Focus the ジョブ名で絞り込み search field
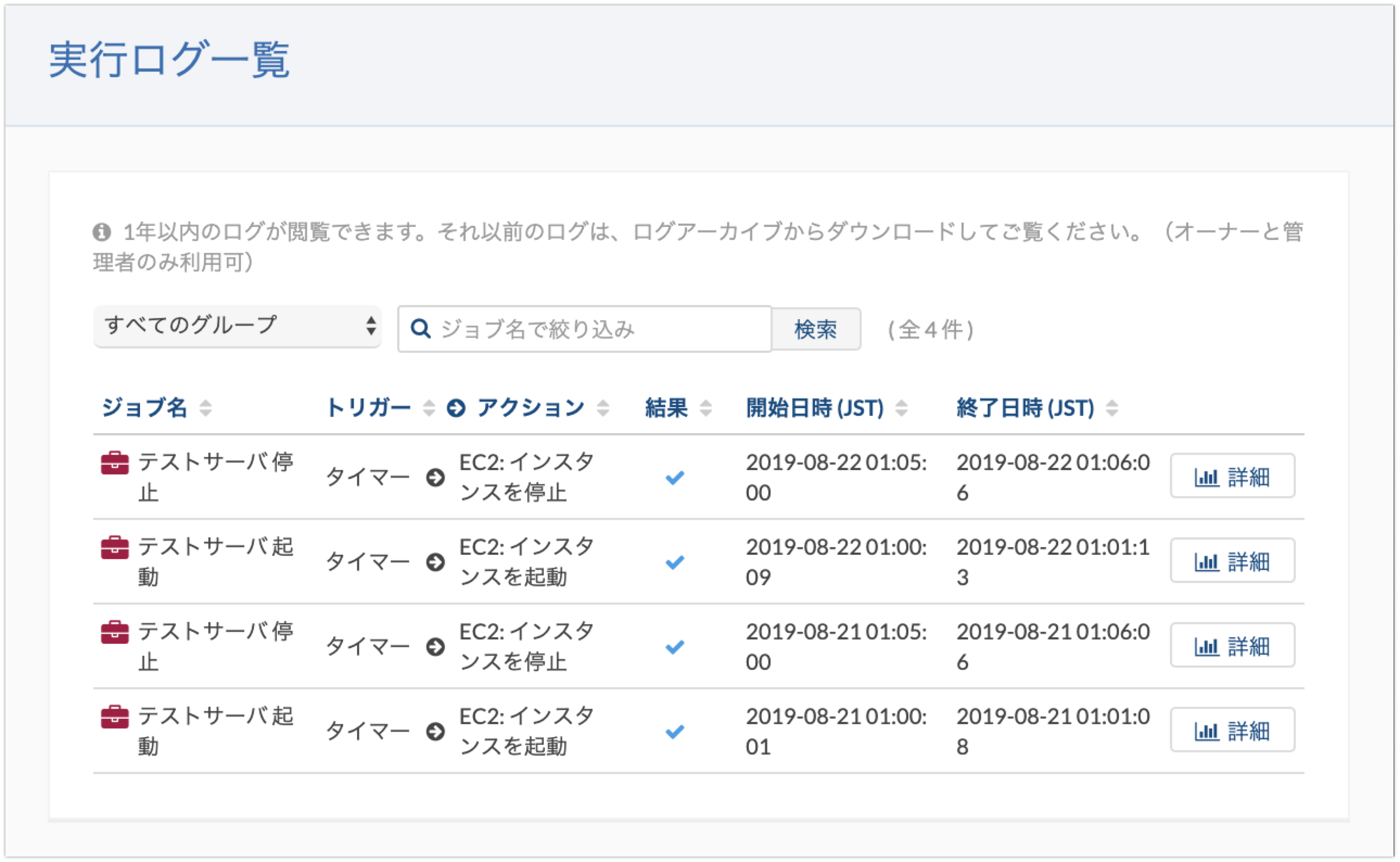This screenshot has height=862, width=1400. pyautogui.click(x=584, y=329)
